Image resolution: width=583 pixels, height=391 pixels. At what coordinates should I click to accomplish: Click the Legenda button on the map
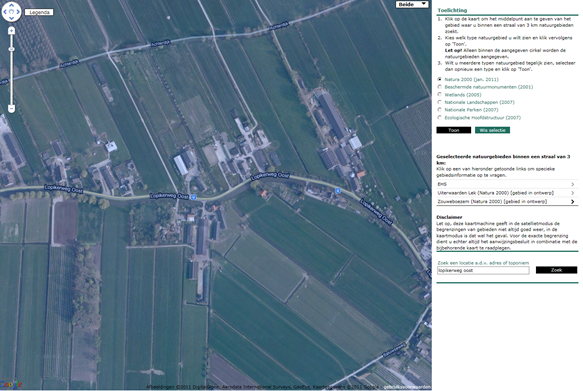click(x=39, y=12)
